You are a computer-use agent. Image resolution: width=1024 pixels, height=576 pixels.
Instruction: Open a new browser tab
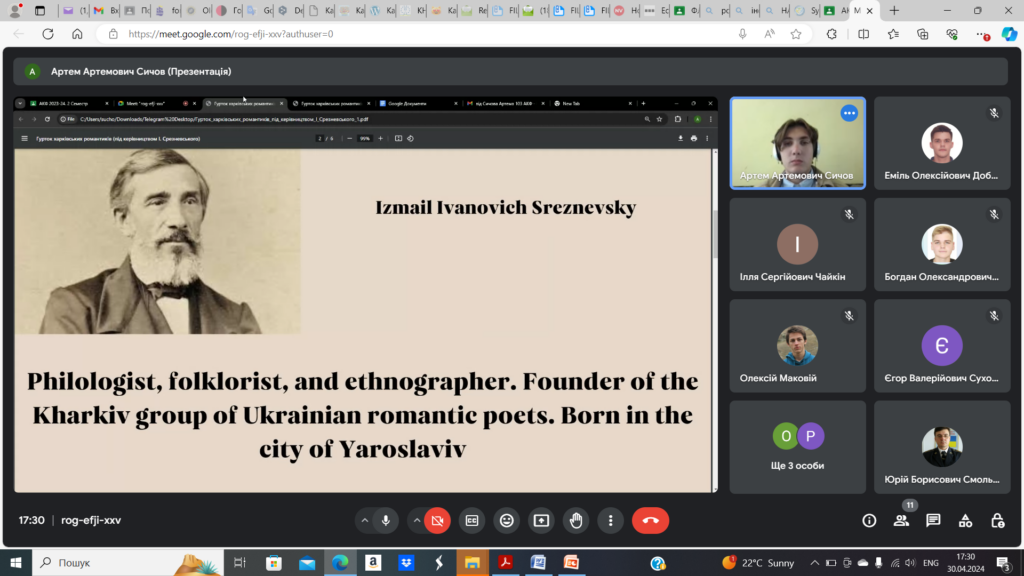[x=894, y=10]
